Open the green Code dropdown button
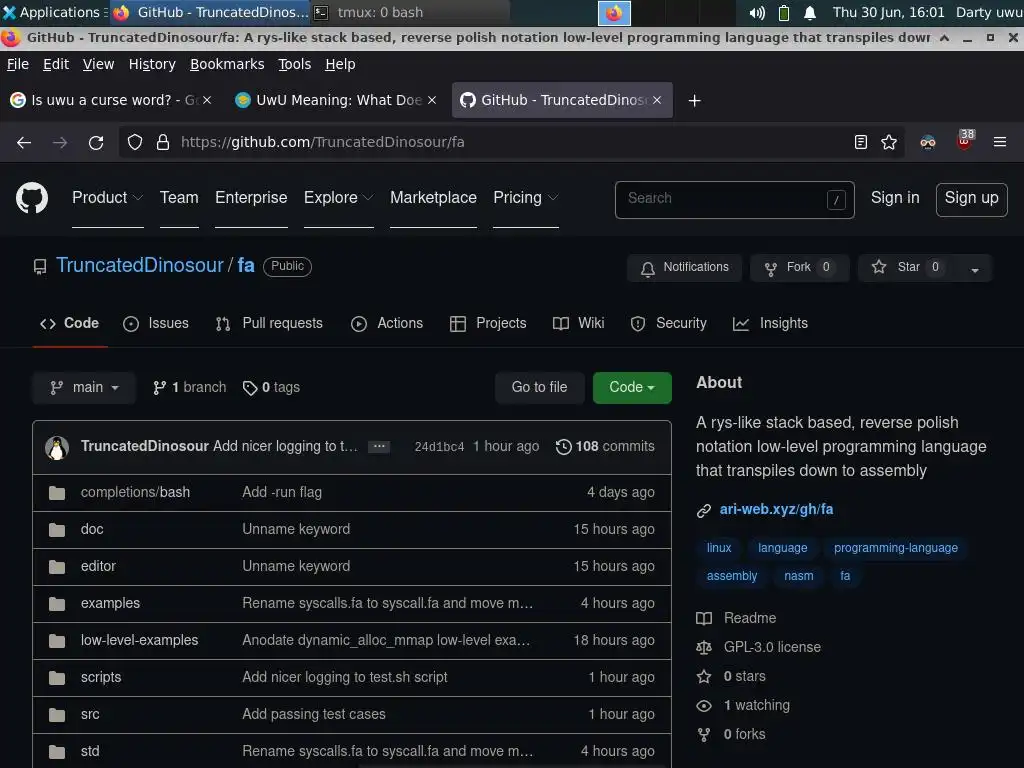1024x768 pixels. point(632,388)
